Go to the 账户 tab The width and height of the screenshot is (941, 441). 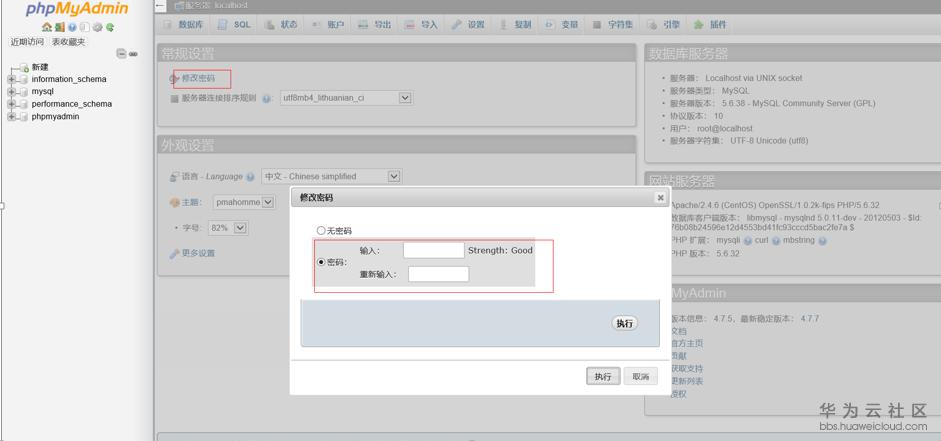pyautogui.click(x=328, y=25)
